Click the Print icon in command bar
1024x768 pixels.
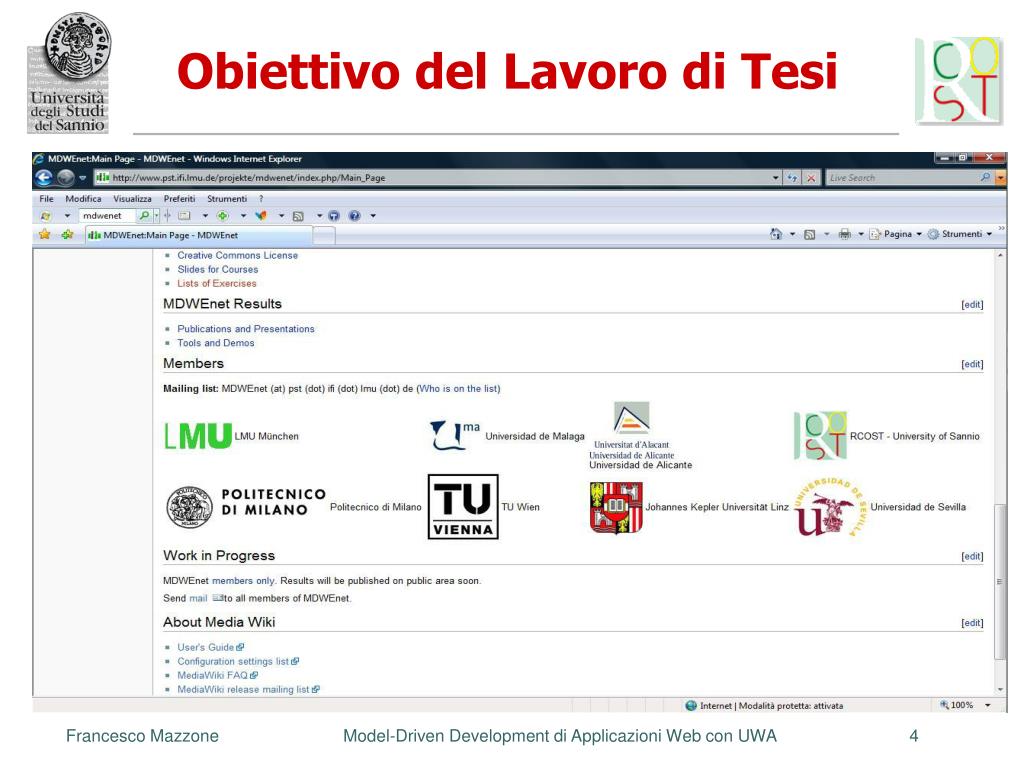coord(844,234)
